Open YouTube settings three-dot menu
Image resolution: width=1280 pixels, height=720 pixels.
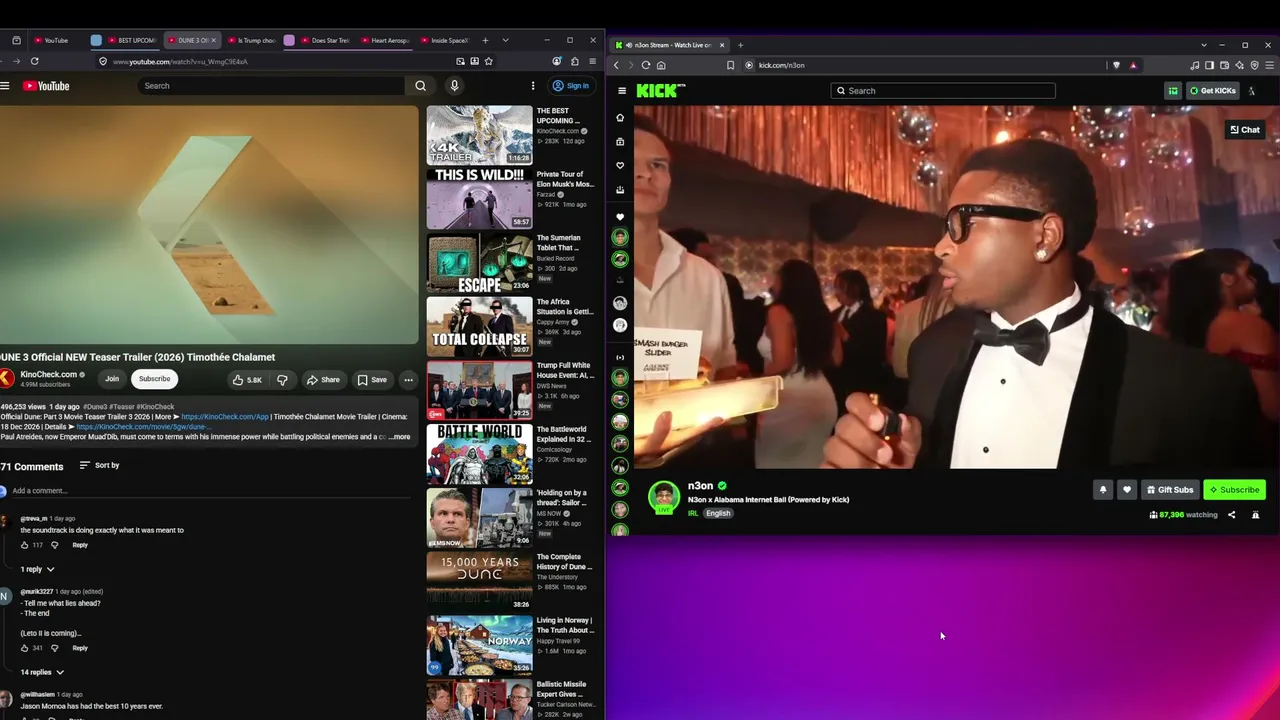[x=533, y=86]
